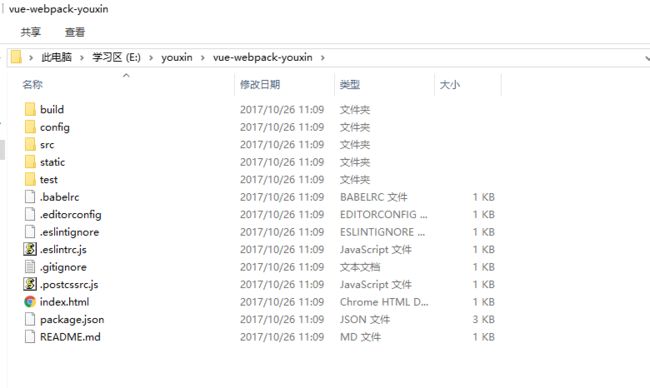The image size is (650, 388).
Task: Click the test folder icon
Action: click(30, 179)
